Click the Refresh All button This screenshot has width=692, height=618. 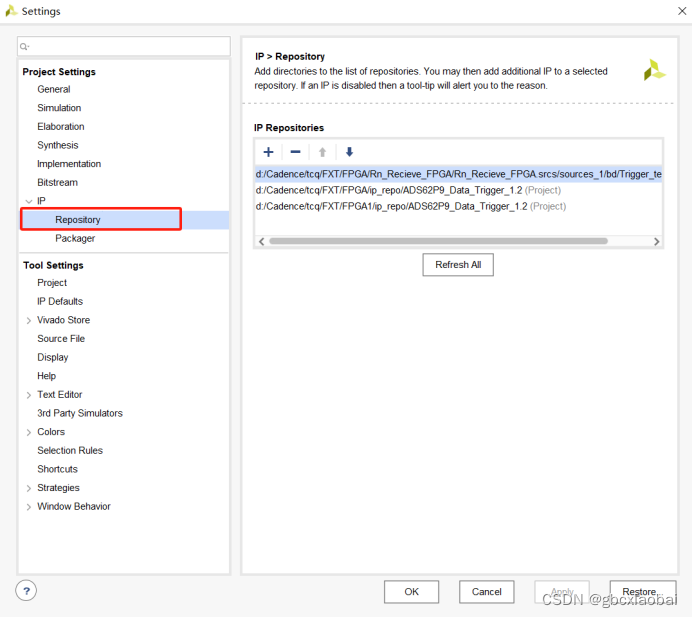pos(458,265)
